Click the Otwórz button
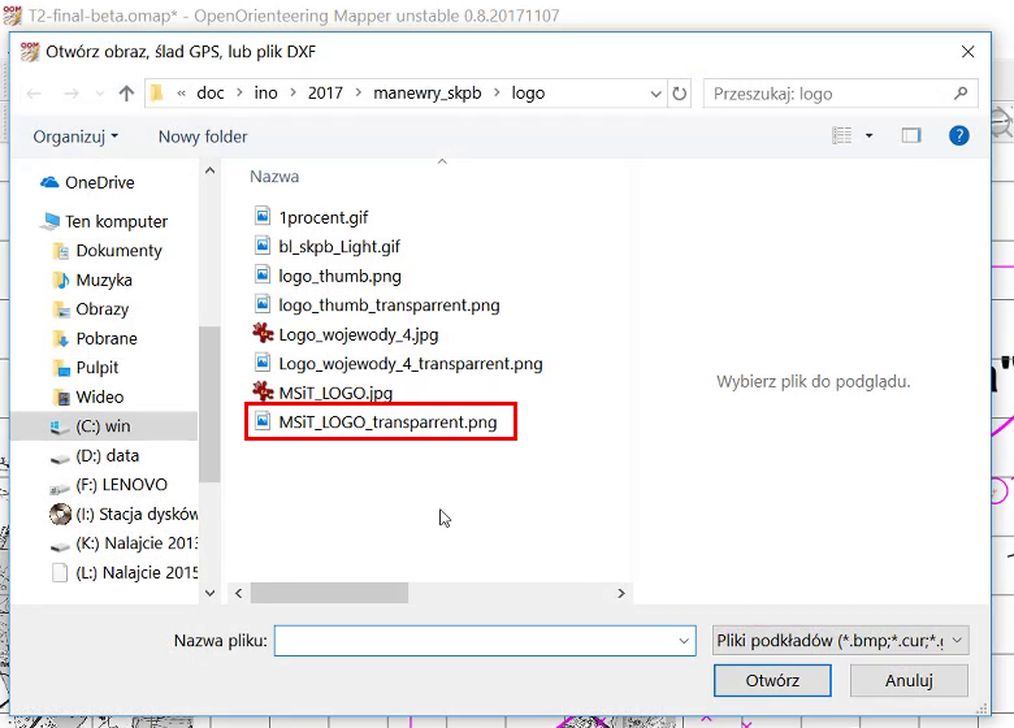 772,680
